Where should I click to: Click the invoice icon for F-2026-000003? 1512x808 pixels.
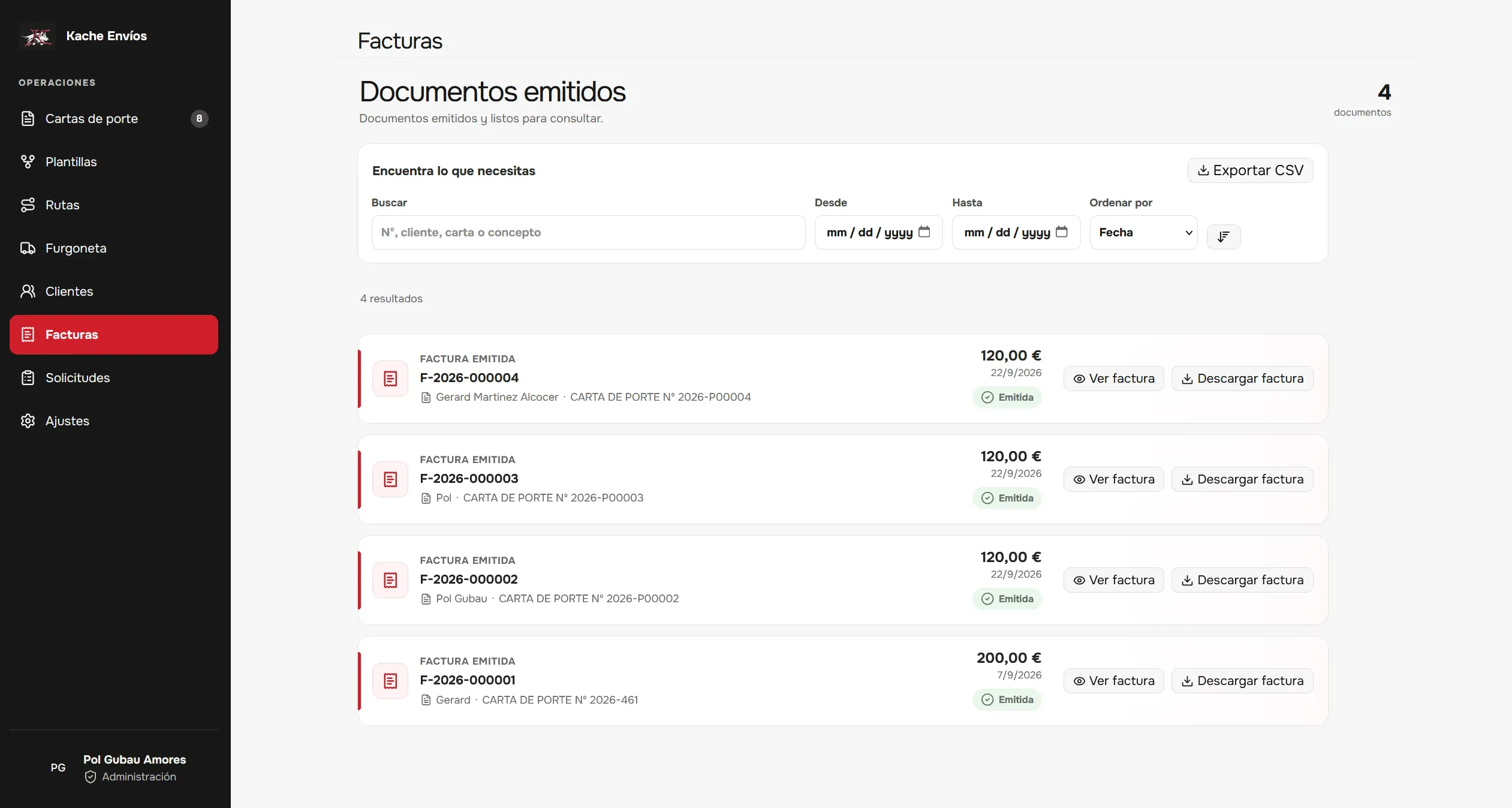tap(390, 479)
